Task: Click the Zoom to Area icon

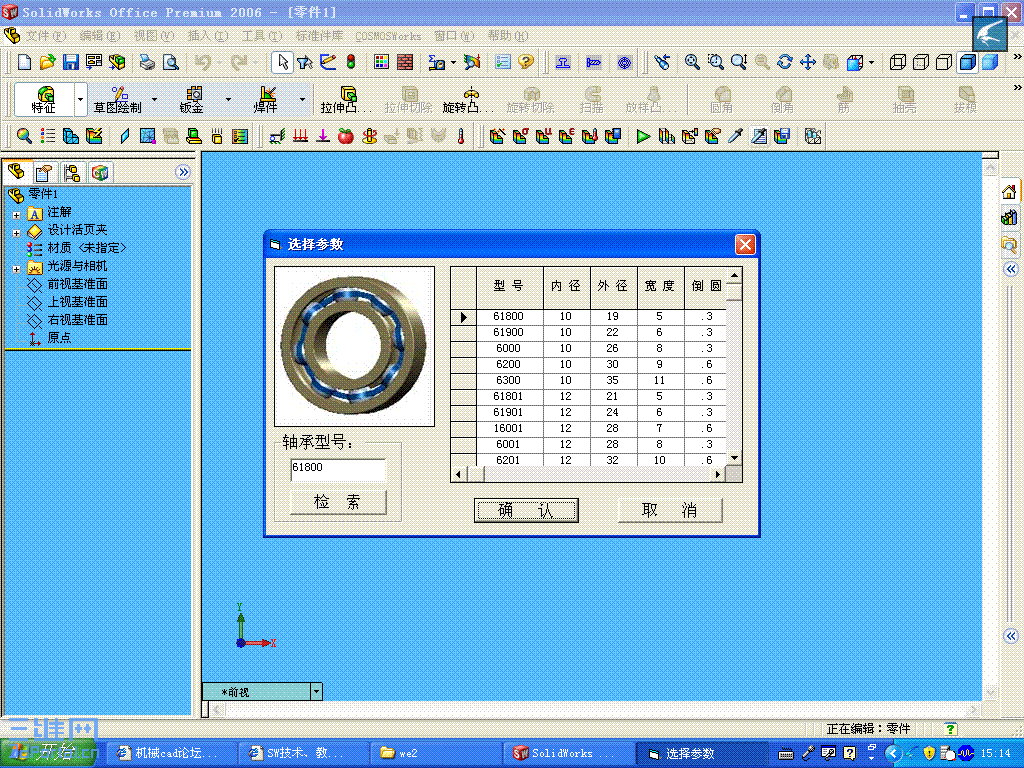Action: coord(716,62)
